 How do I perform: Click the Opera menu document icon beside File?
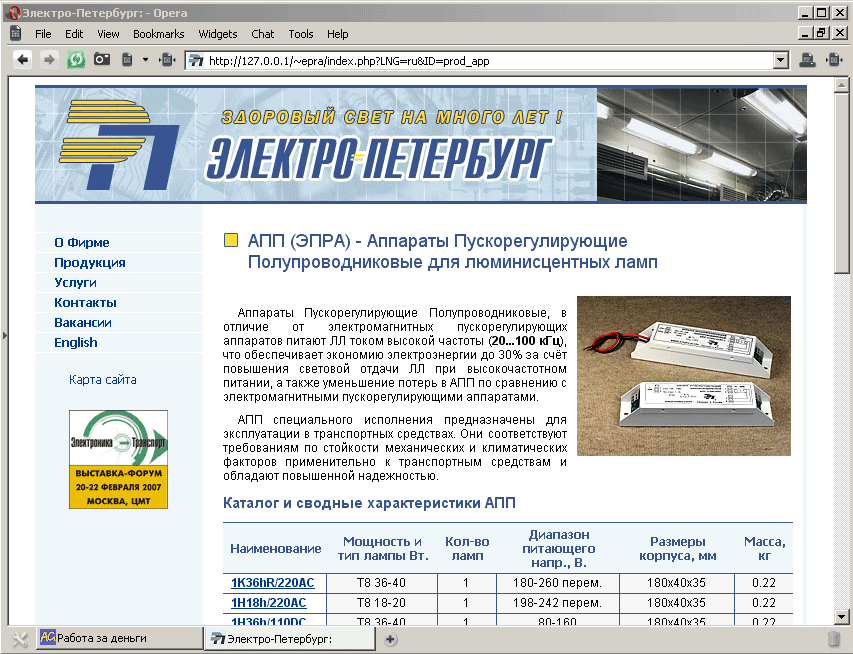15,33
